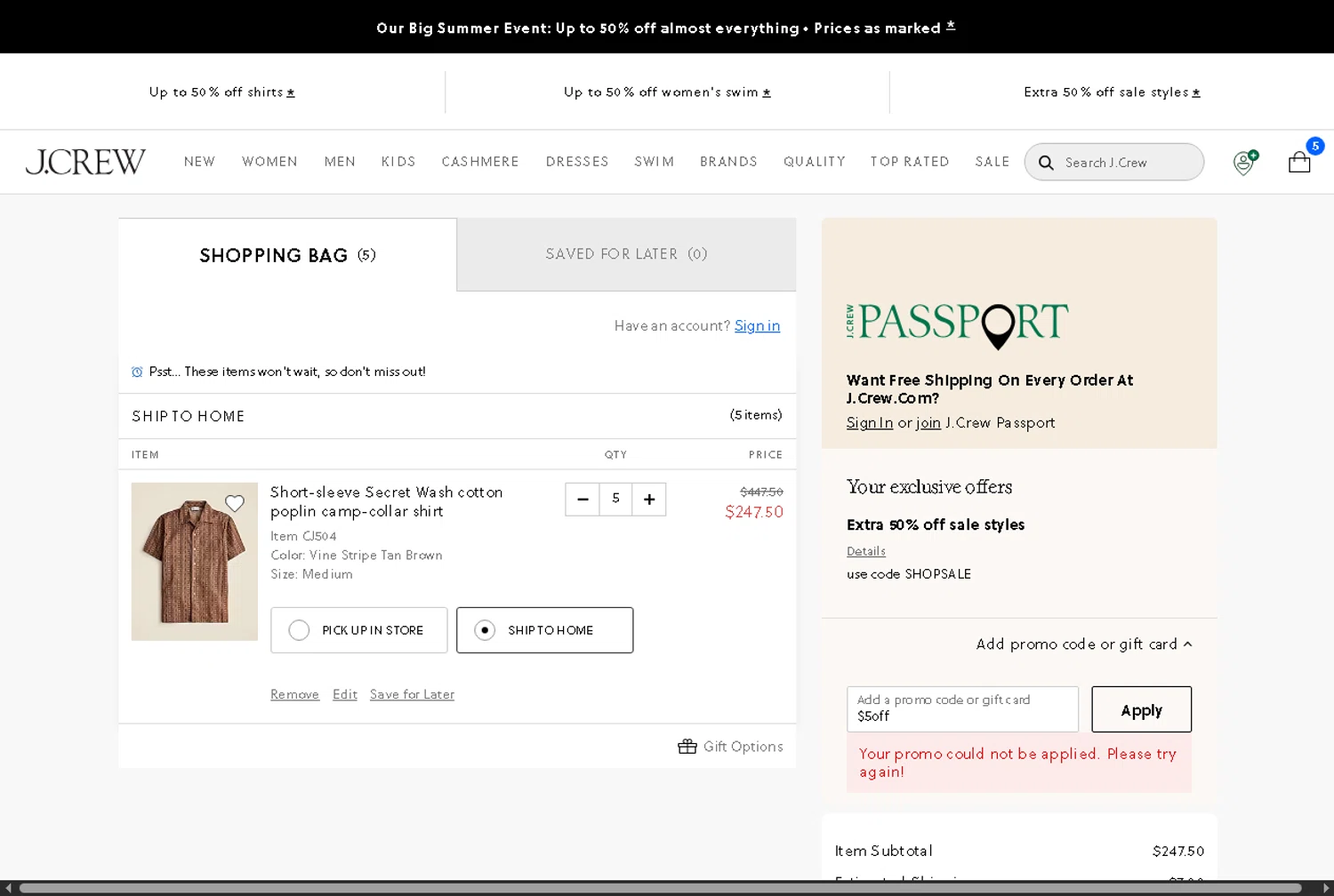Select Ship To Home option
Viewport: 1334px width, 896px height.
click(x=545, y=630)
